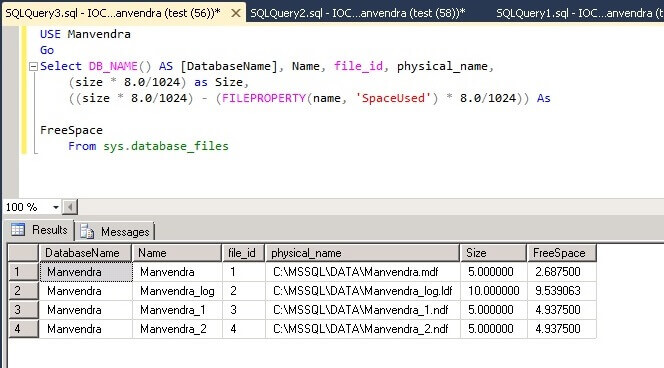
Task: Click the Manvendra_1 name cell
Action: pyautogui.click(x=177, y=310)
